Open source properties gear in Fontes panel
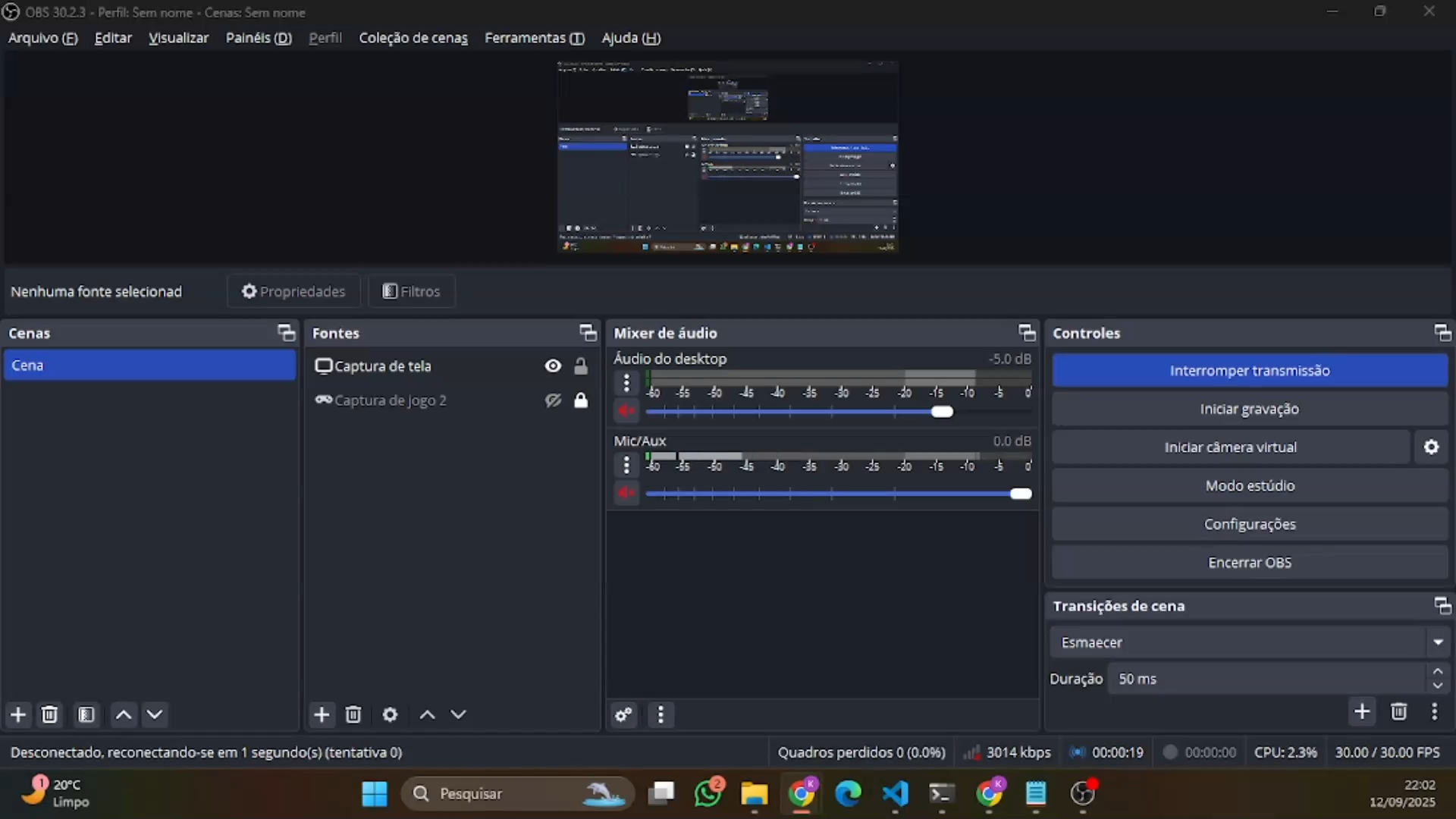The height and width of the screenshot is (819, 1456). (390, 714)
